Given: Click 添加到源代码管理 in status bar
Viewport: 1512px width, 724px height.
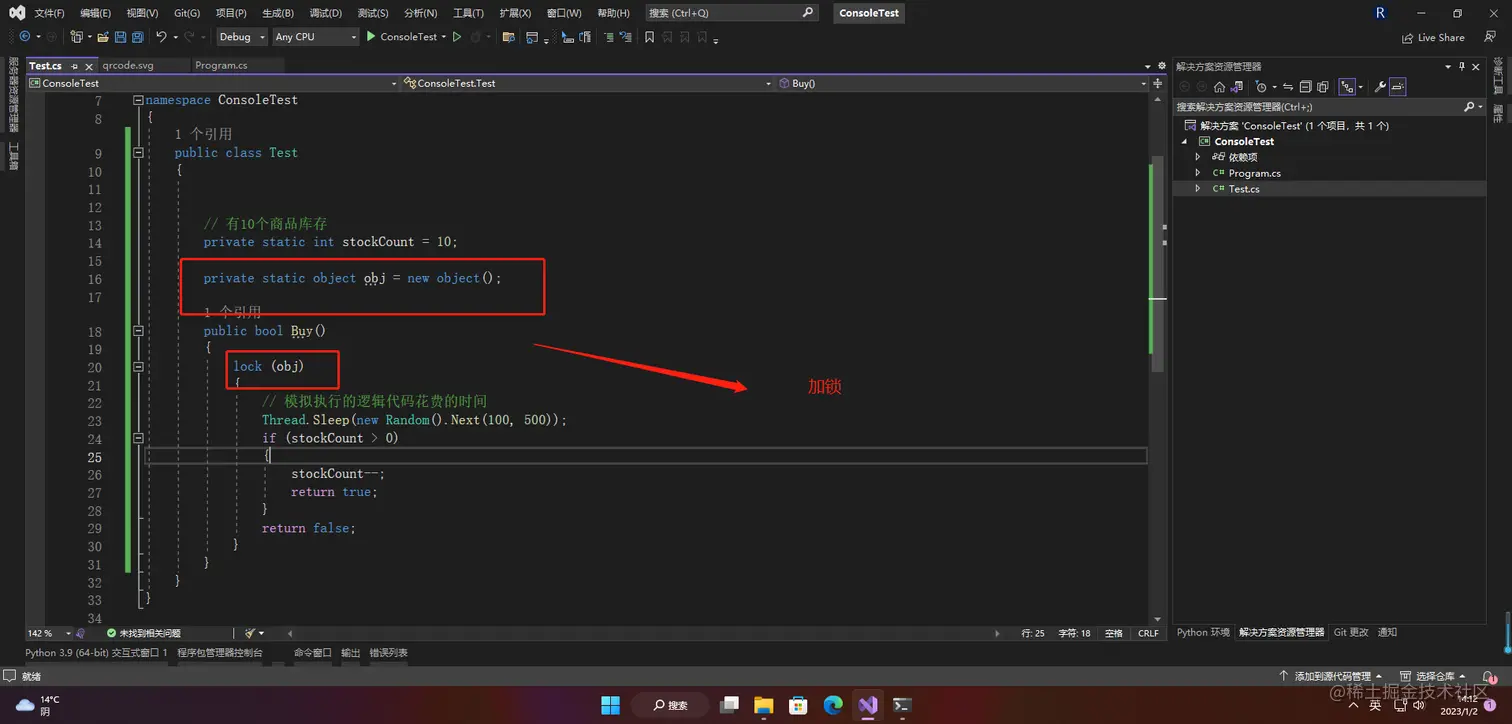Looking at the screenshot, I should 1333,677.
